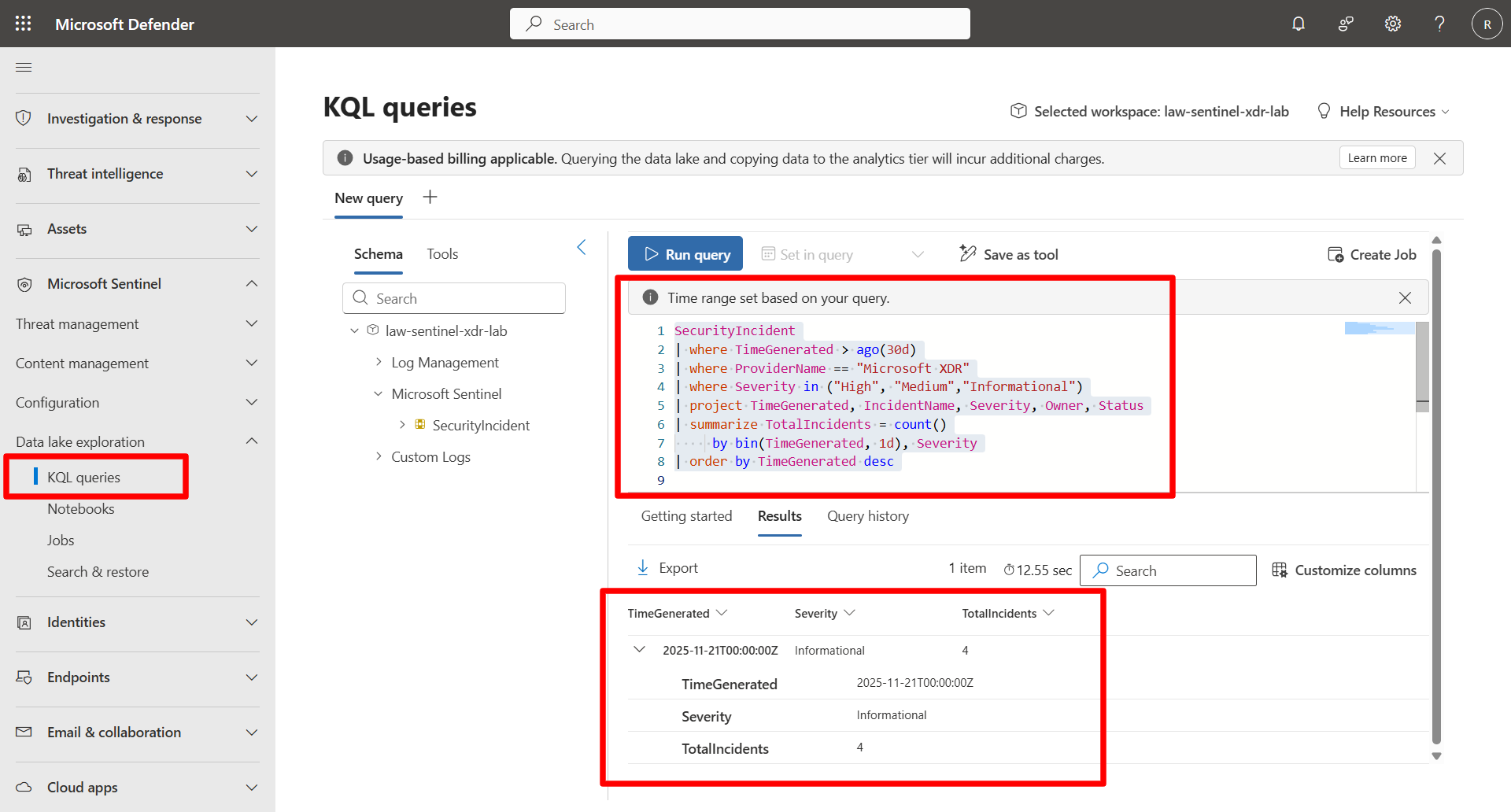Open the Query history tab
Viewport: 1511px width, 812px height.
pos(868,516)
